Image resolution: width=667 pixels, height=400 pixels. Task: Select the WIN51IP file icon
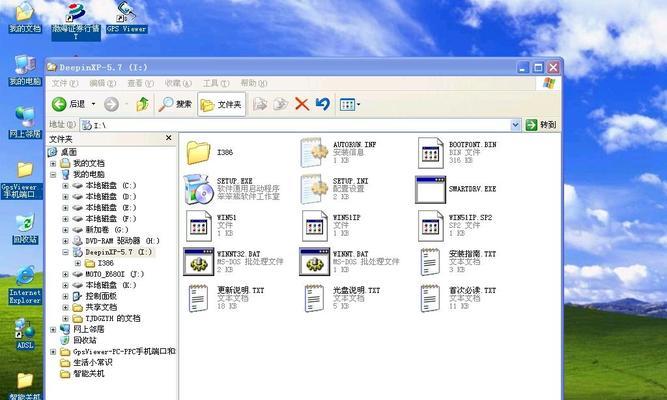click(x=314, y=226)
